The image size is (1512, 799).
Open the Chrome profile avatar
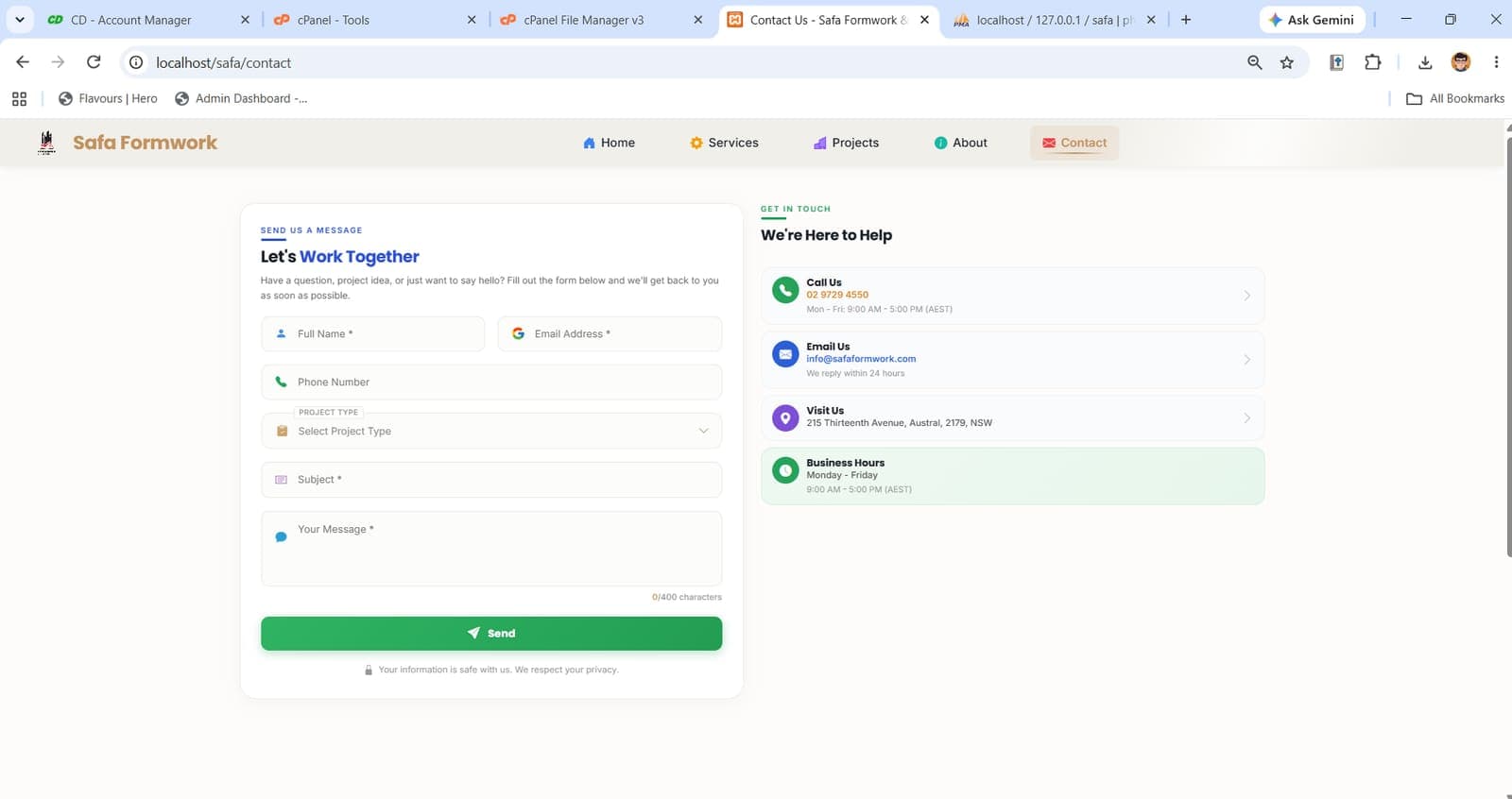pyautogui.click(x=1461, y=62)
